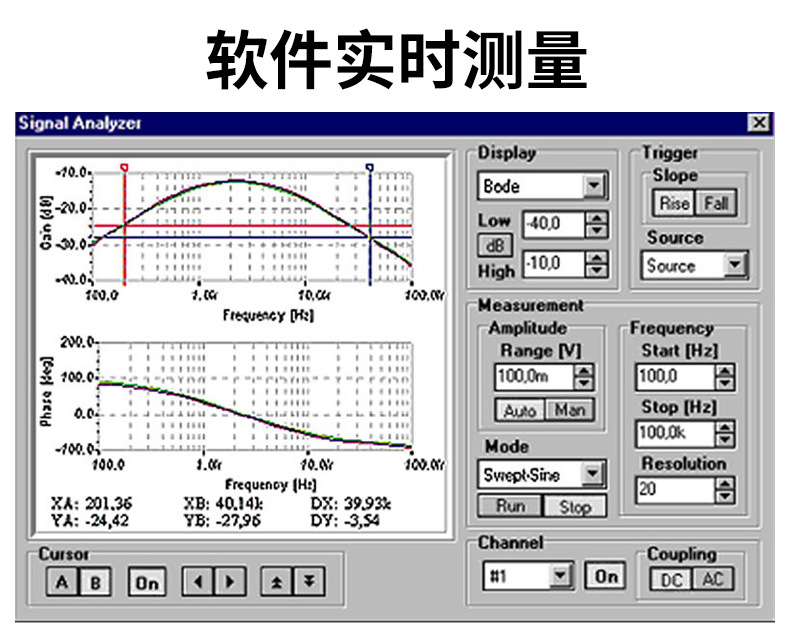Select DC coupling
Image resolution: width=790 pixels, height=637 pixels.
point(671,579)
